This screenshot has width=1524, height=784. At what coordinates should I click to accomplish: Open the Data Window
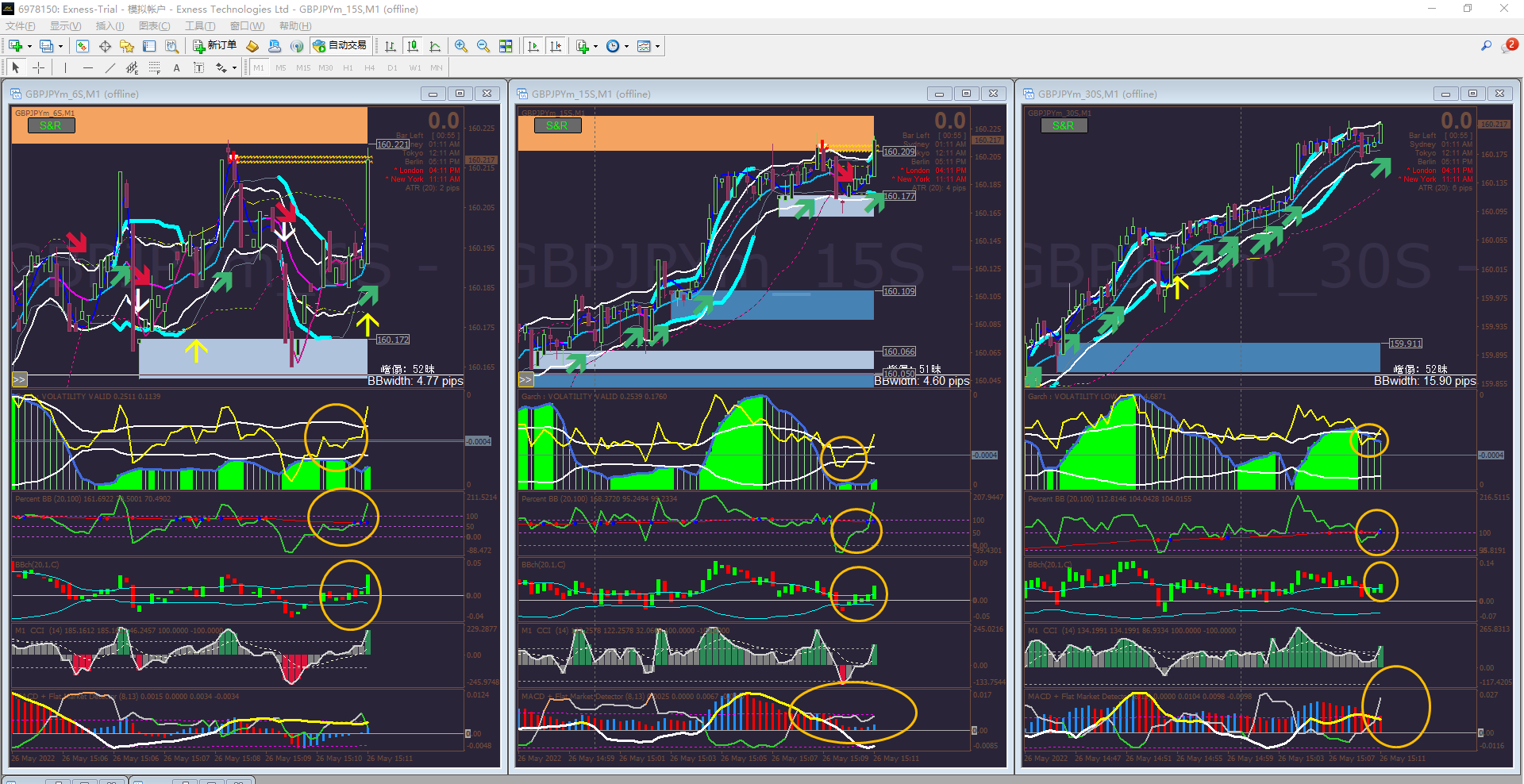tap(105, 46)
